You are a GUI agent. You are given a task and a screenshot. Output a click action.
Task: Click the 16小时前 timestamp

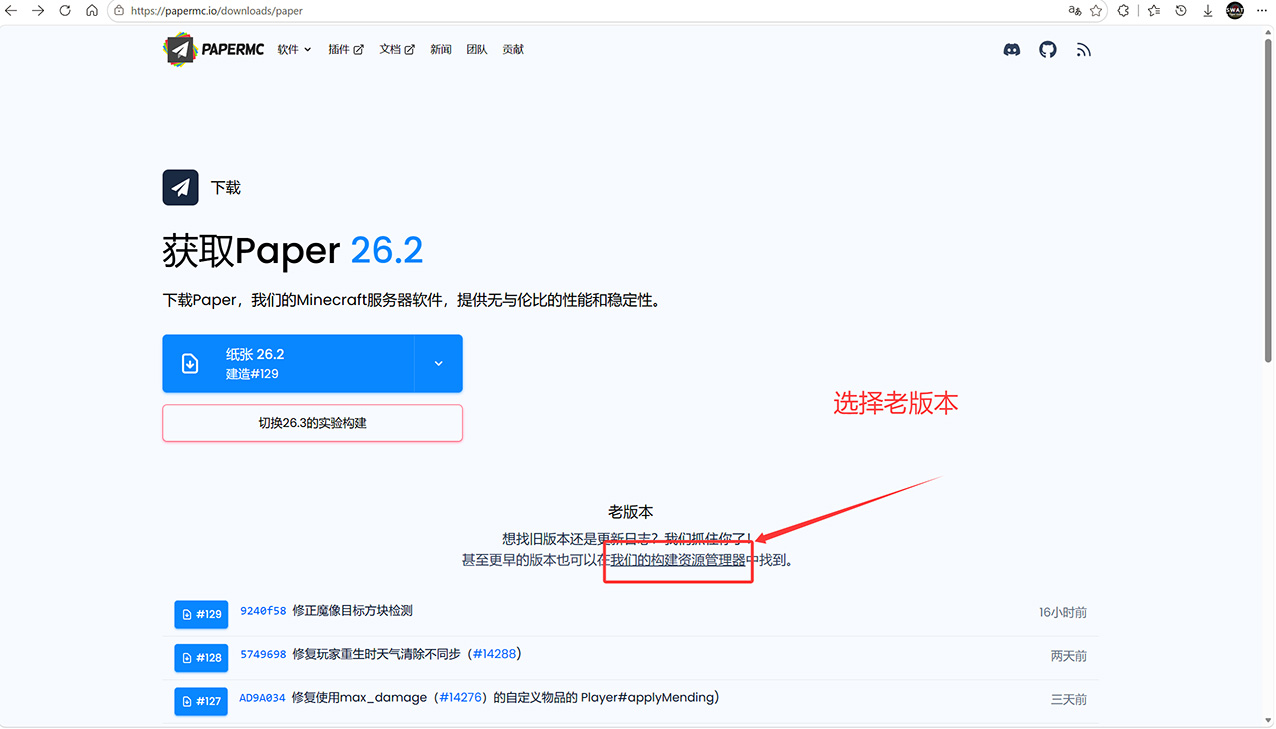(1062, 612)
